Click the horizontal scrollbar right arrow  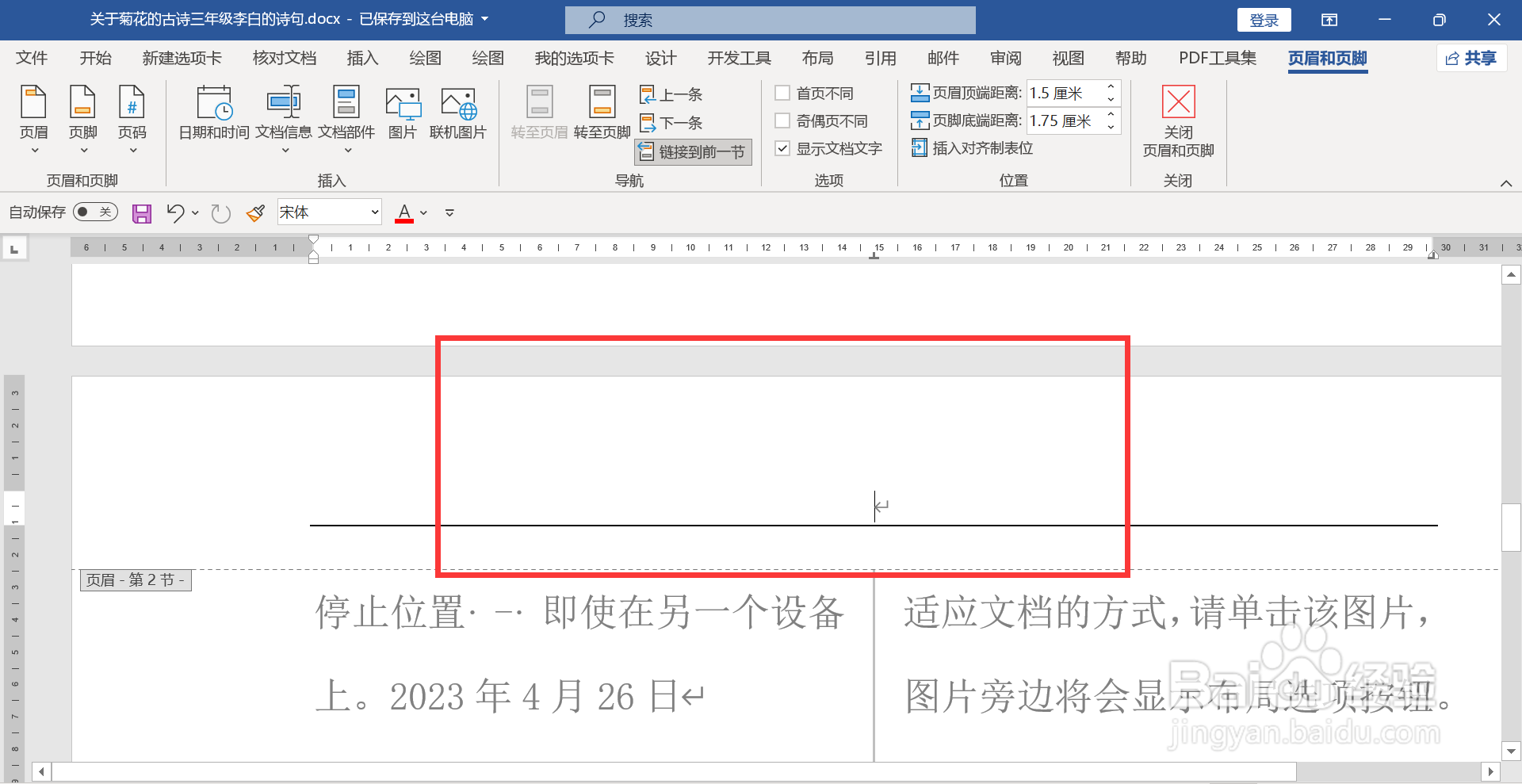[x=1490, y=771]
